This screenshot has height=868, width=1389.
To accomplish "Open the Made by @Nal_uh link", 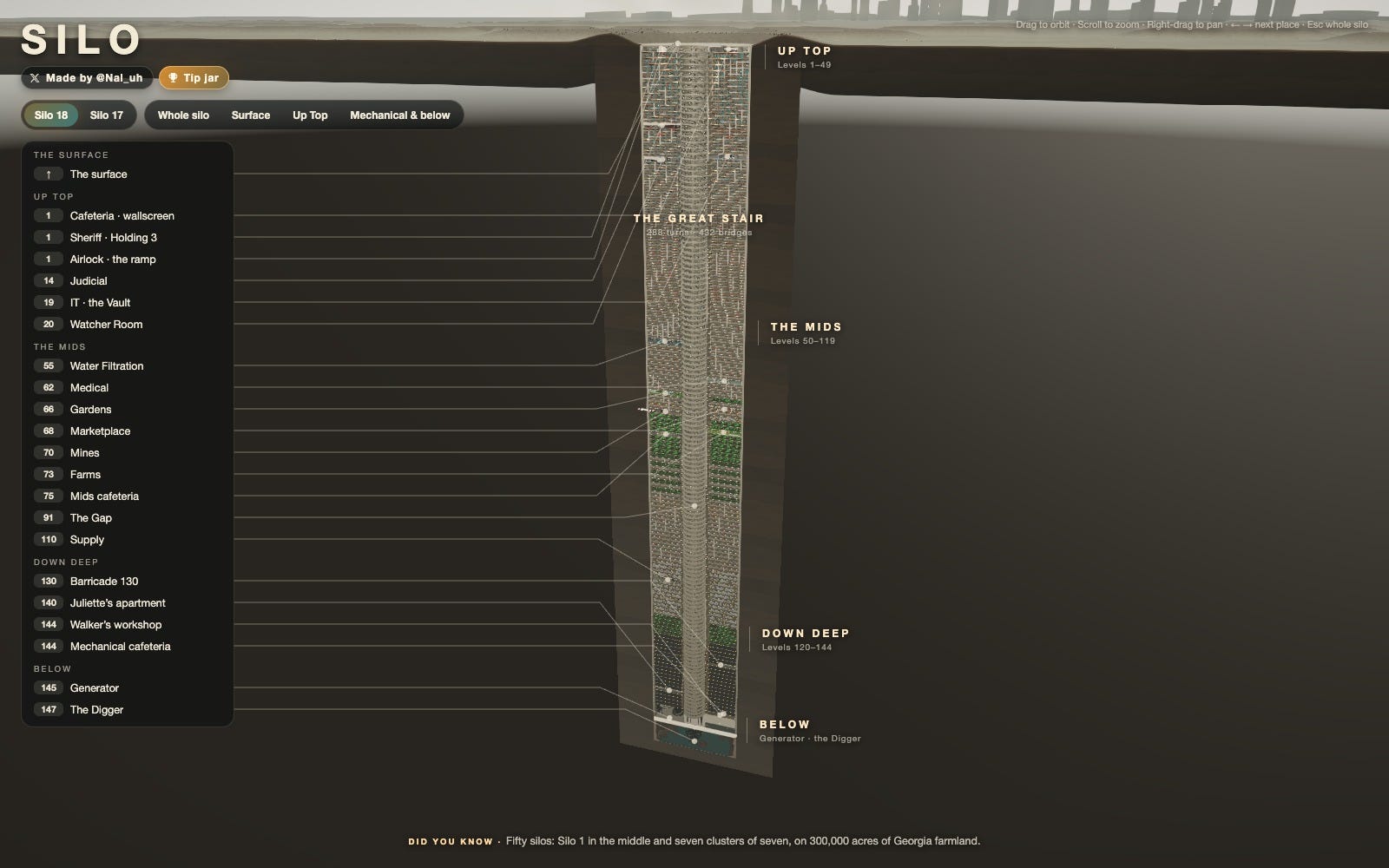I will click(x=87, y=78).
